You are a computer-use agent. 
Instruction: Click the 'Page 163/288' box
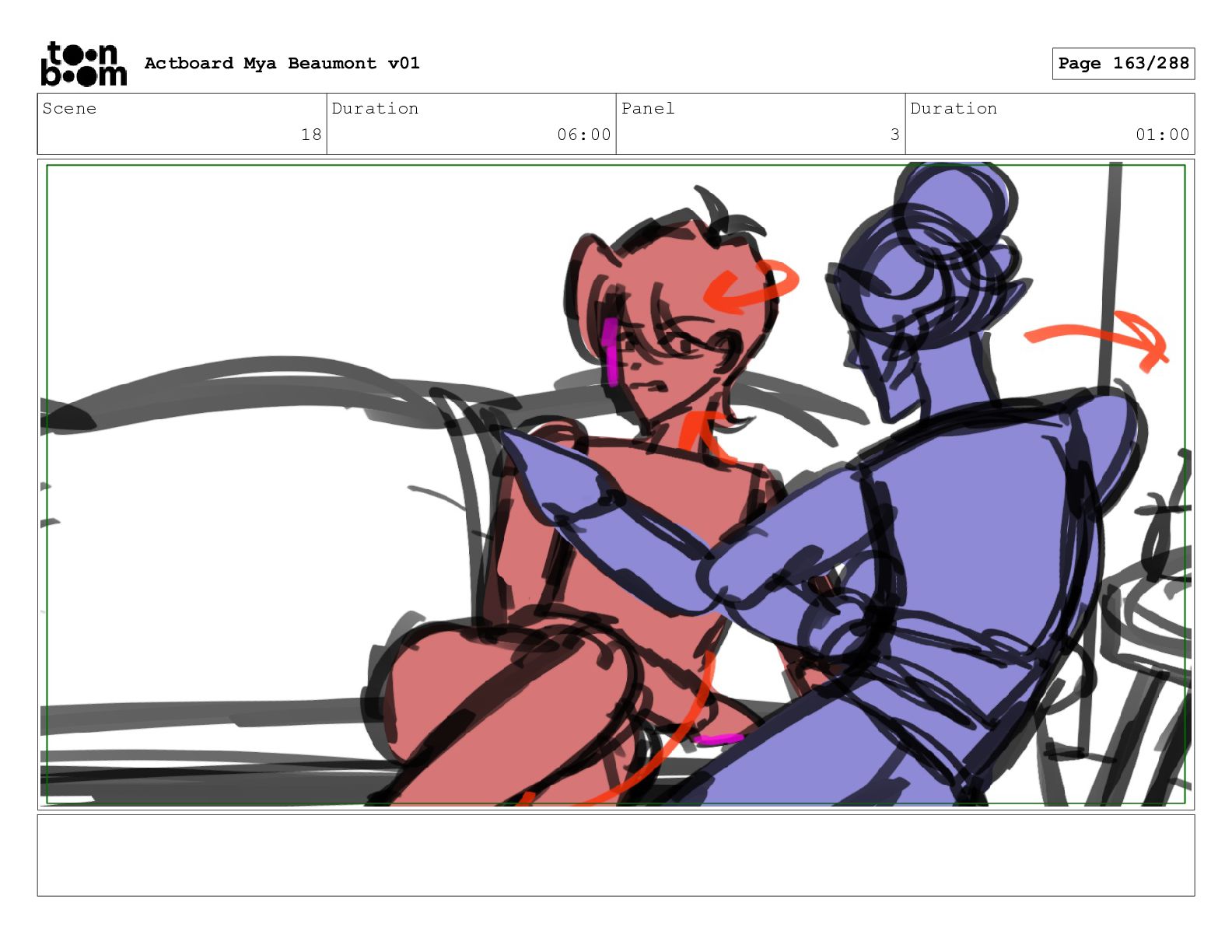[x=1123, y=64]
